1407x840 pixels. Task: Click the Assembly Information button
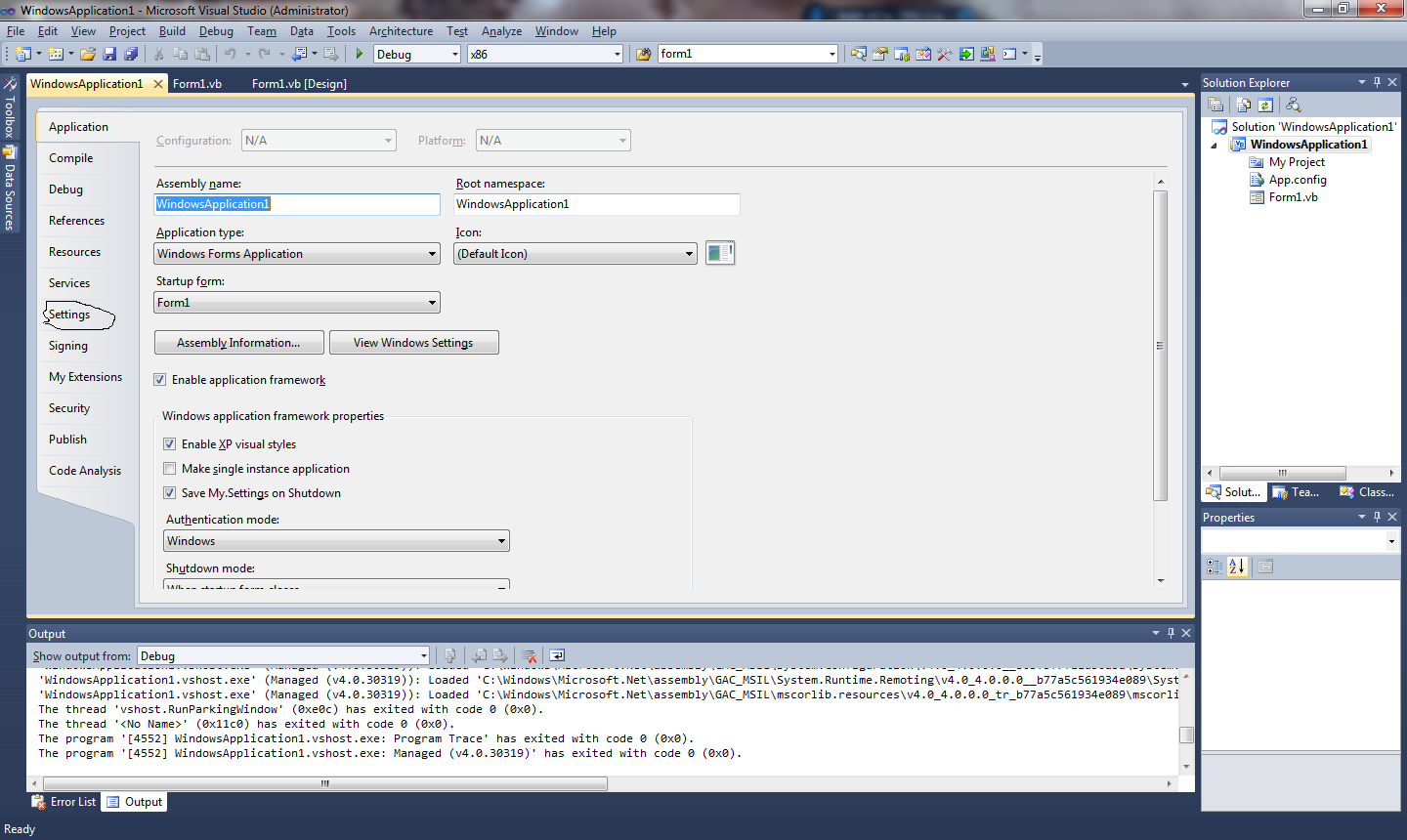[239, 343]
